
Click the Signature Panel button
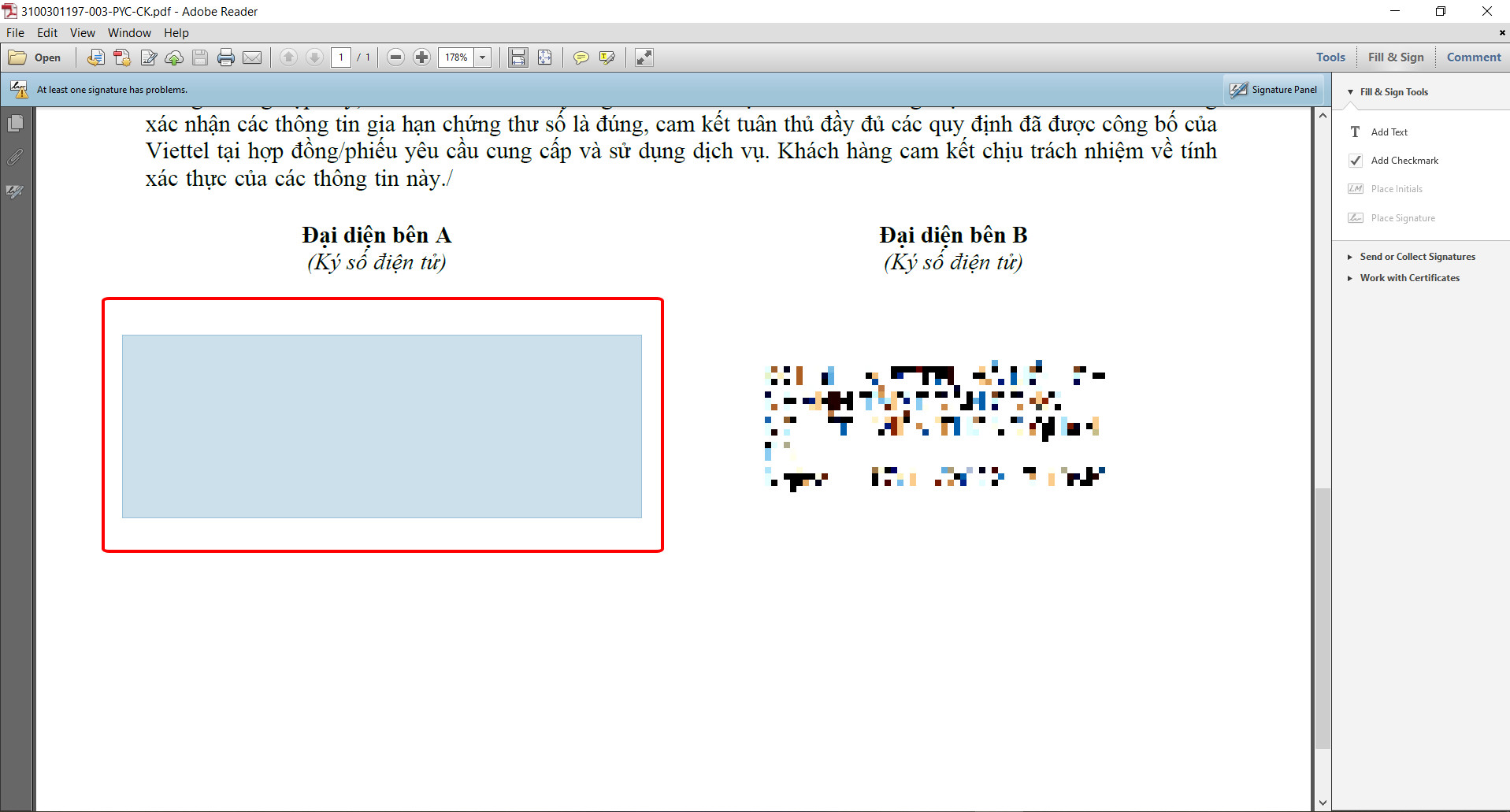pyautogui.click(x=1274, y=90)
